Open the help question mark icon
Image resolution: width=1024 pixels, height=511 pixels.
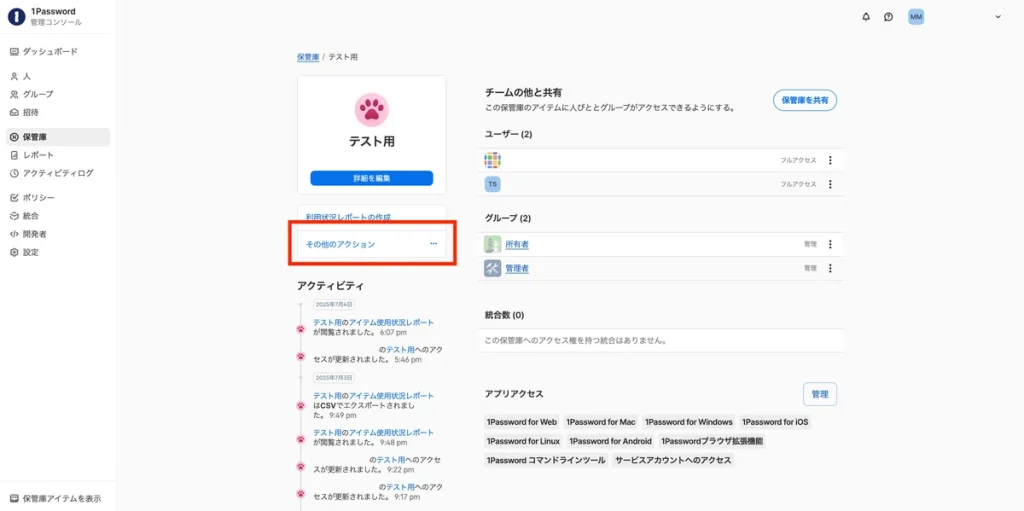[888, 17]
